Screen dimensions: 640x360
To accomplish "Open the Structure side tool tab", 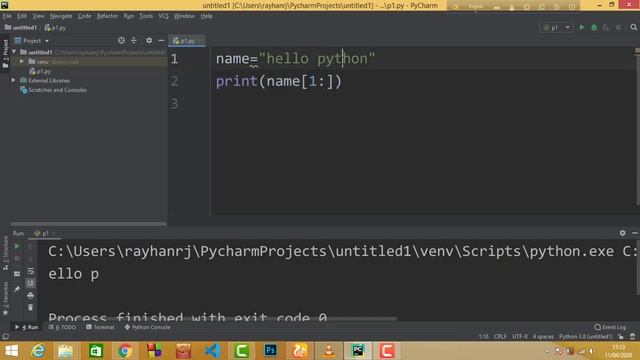I will point(5,252).
